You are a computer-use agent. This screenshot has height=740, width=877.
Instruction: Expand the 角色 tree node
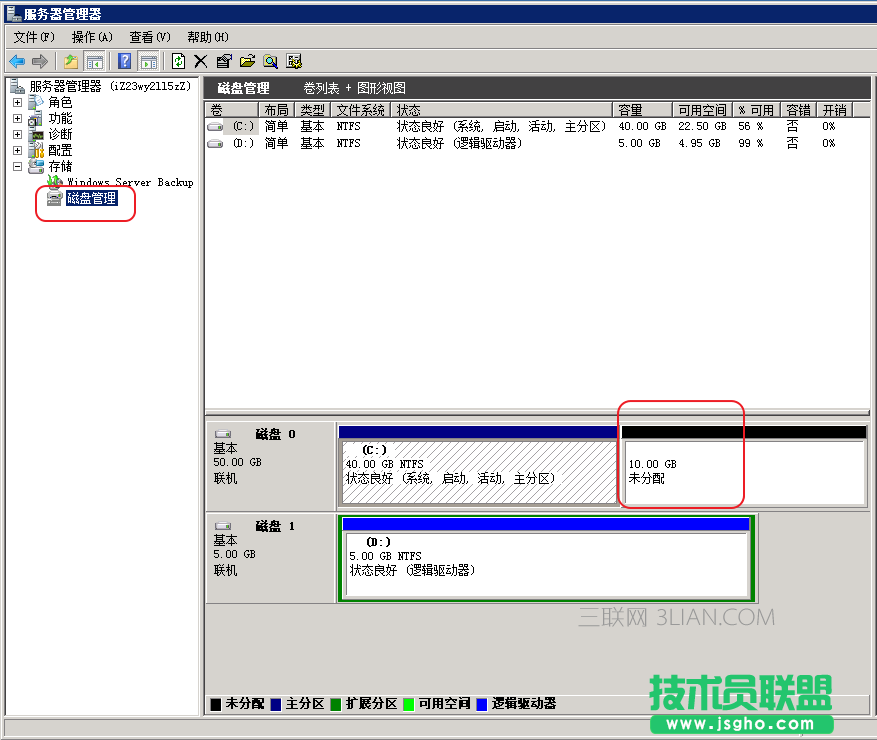[x=16, y=101]
